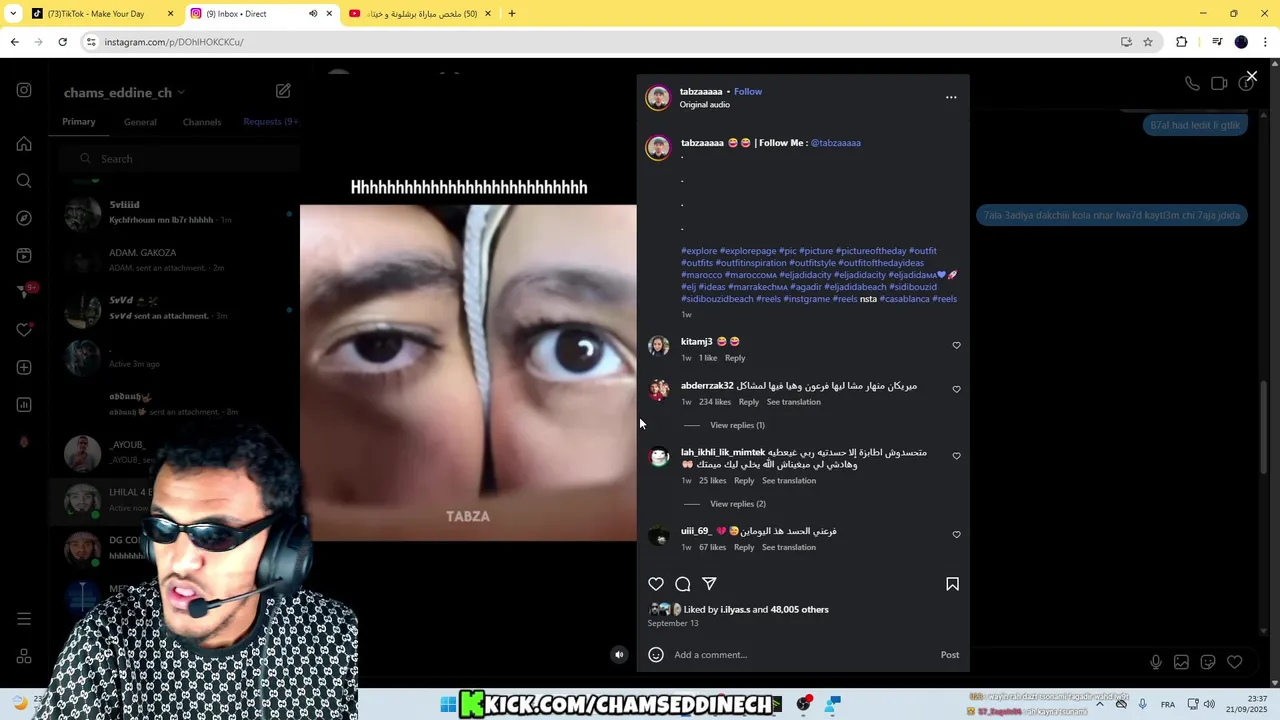The height and width of the screenshot is (720, 1280).
Task: Open the sticker picker in the chat composer
Action: point(1208,662)
